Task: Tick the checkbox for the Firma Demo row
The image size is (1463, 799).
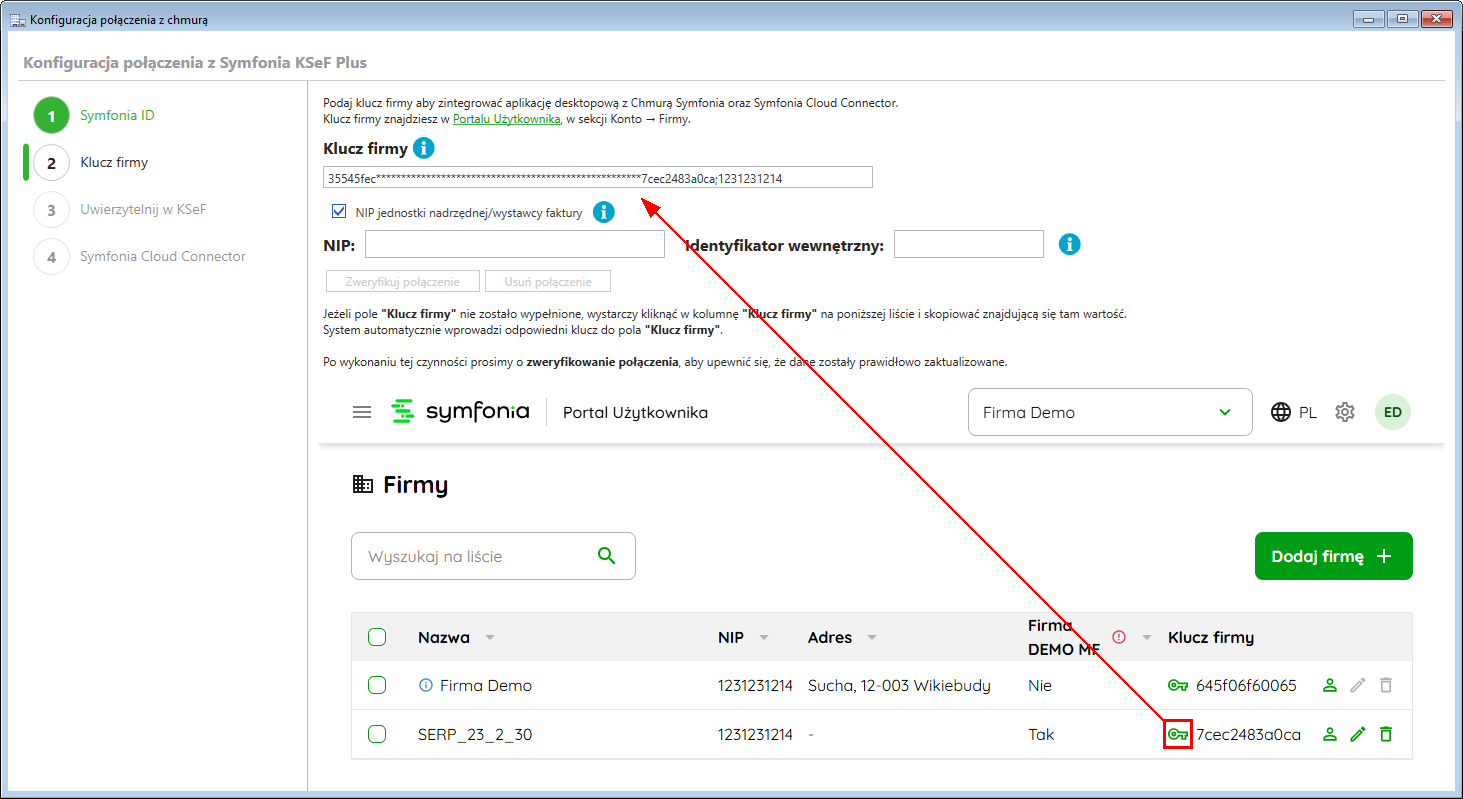Action: 377,686
